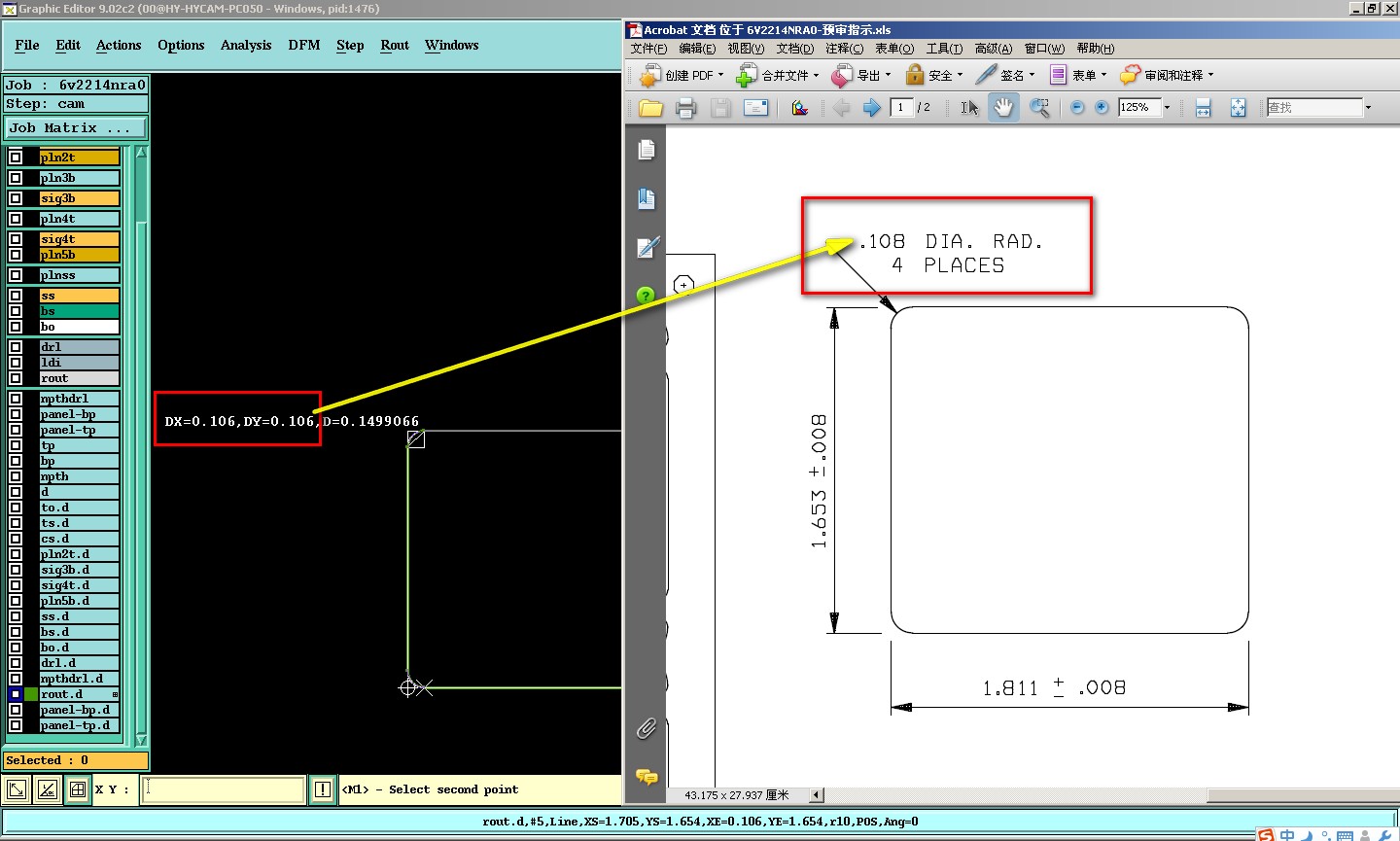Click the page number field in Acrobat
Viewport: 1400px width, 841px height.
tap(901, 108)
